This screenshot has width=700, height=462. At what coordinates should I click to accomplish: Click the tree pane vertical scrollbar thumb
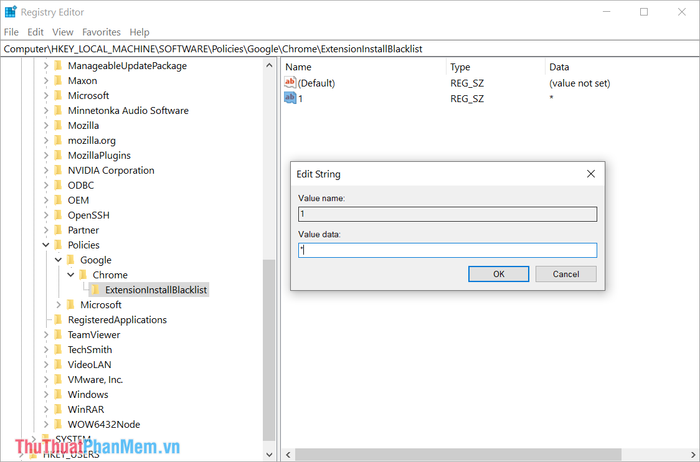[x=269, y=350]
